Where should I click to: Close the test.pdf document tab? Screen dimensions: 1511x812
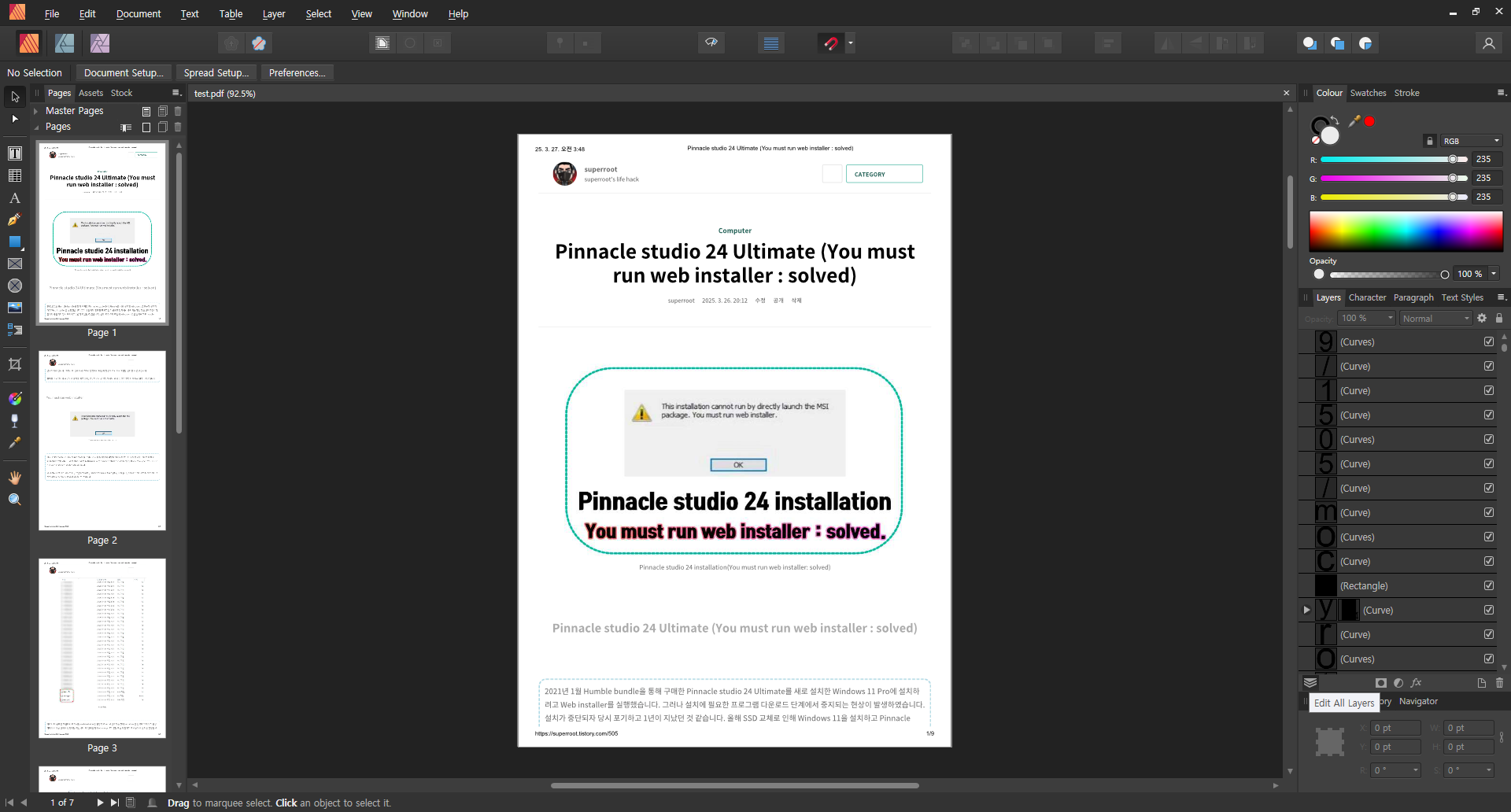click(x=1286, y=93)
